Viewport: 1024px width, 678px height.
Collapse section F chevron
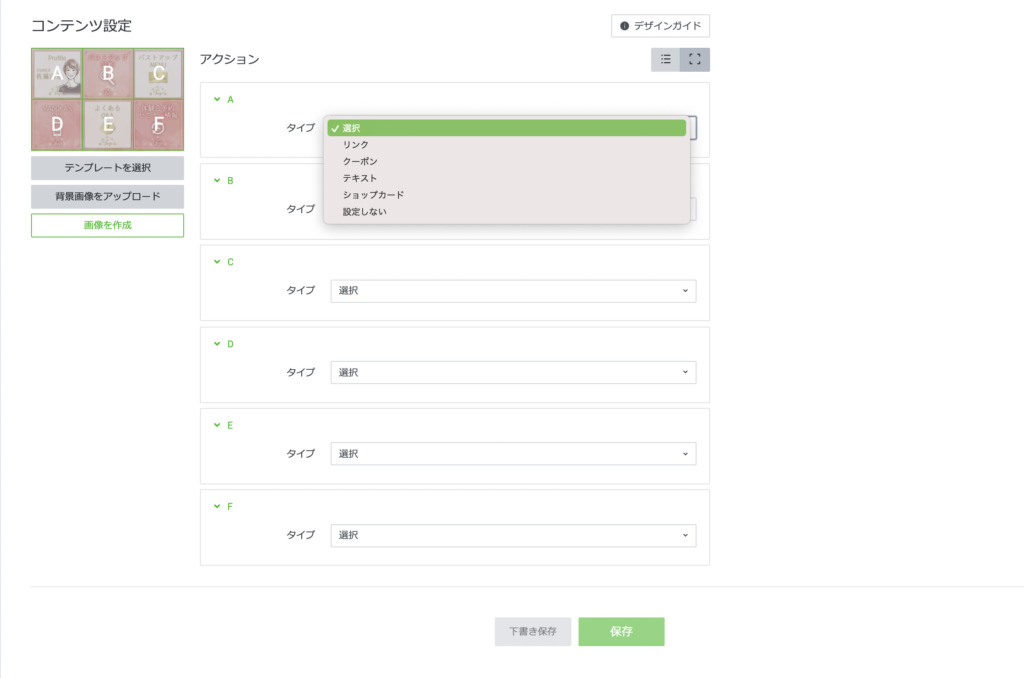[217, 506]
